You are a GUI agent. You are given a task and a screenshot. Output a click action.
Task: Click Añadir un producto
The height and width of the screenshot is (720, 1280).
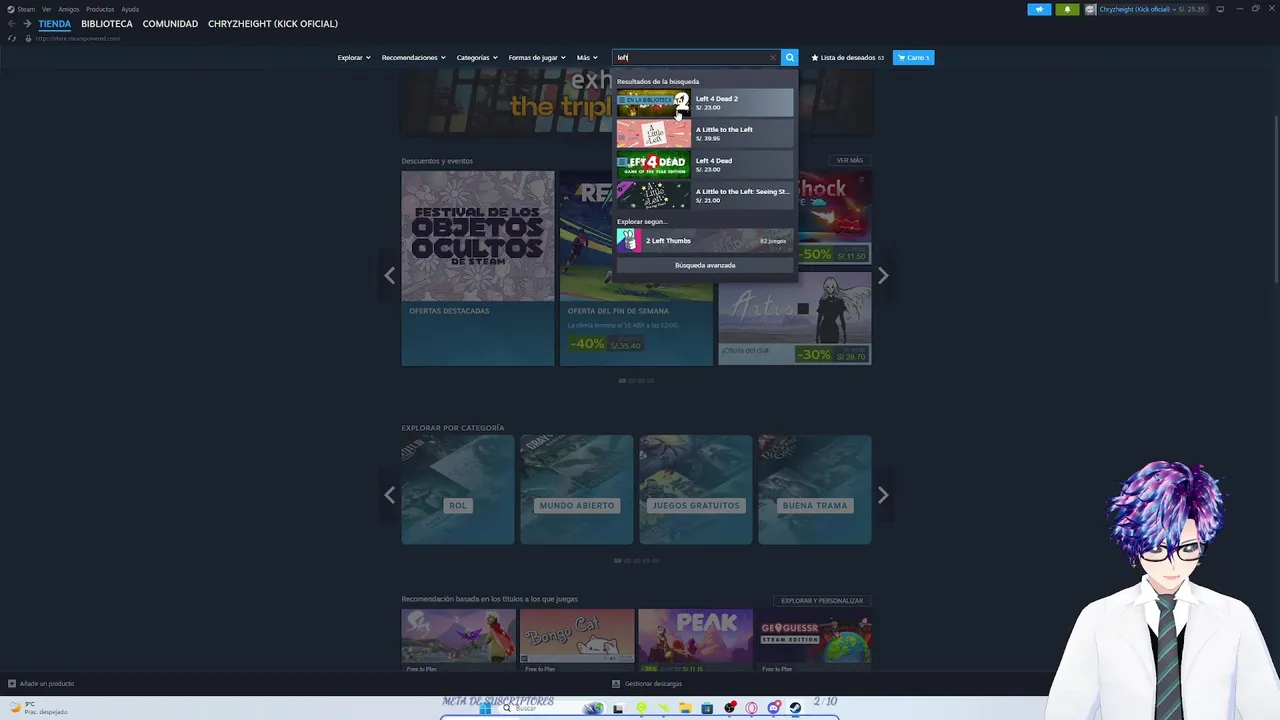pos(41,684)
